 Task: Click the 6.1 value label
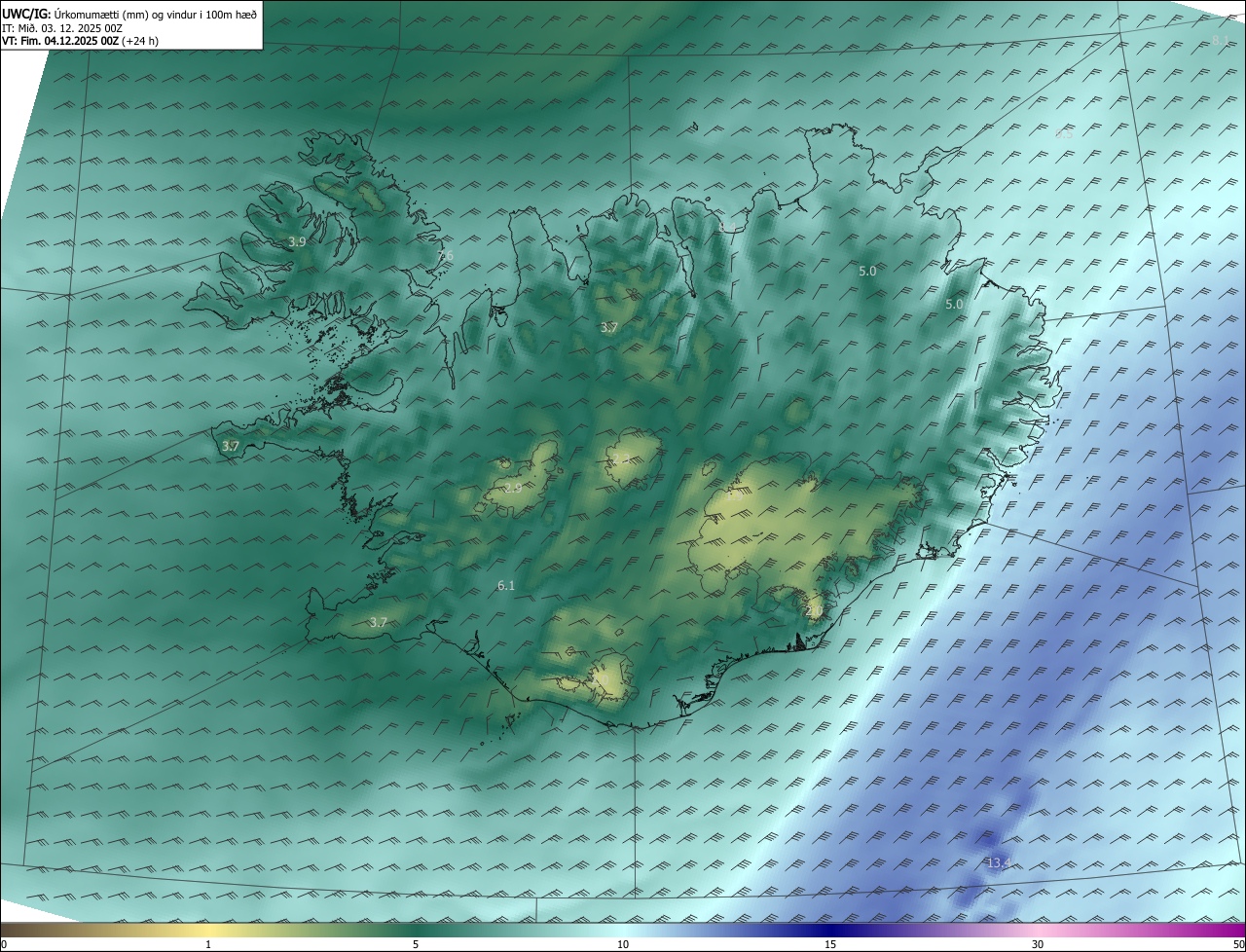pos(506,585)
